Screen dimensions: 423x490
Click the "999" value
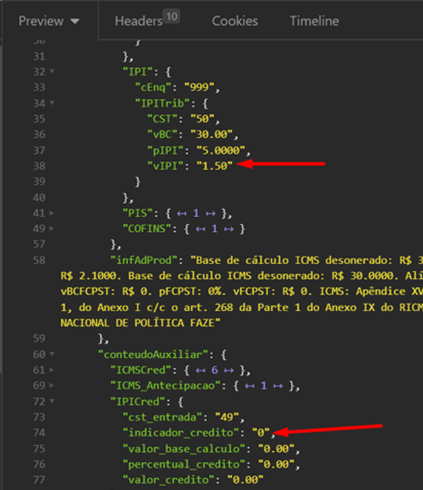pyautogui.click(x=199, y=87)
